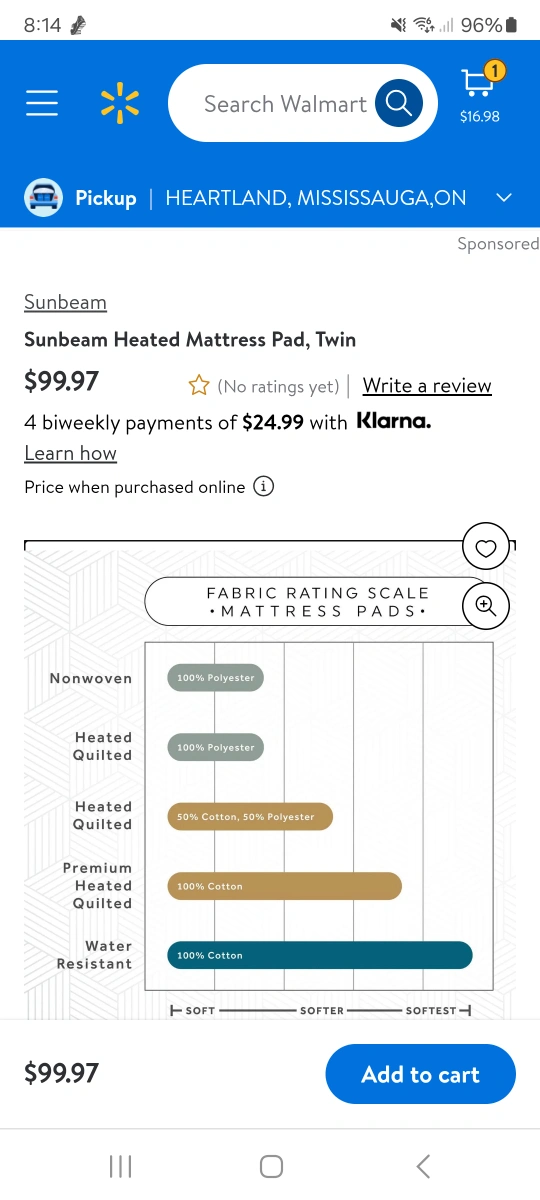Screen dimensions: 540x1200
Task: Tap the blue search magnifier button
Action: click(399, 103)
